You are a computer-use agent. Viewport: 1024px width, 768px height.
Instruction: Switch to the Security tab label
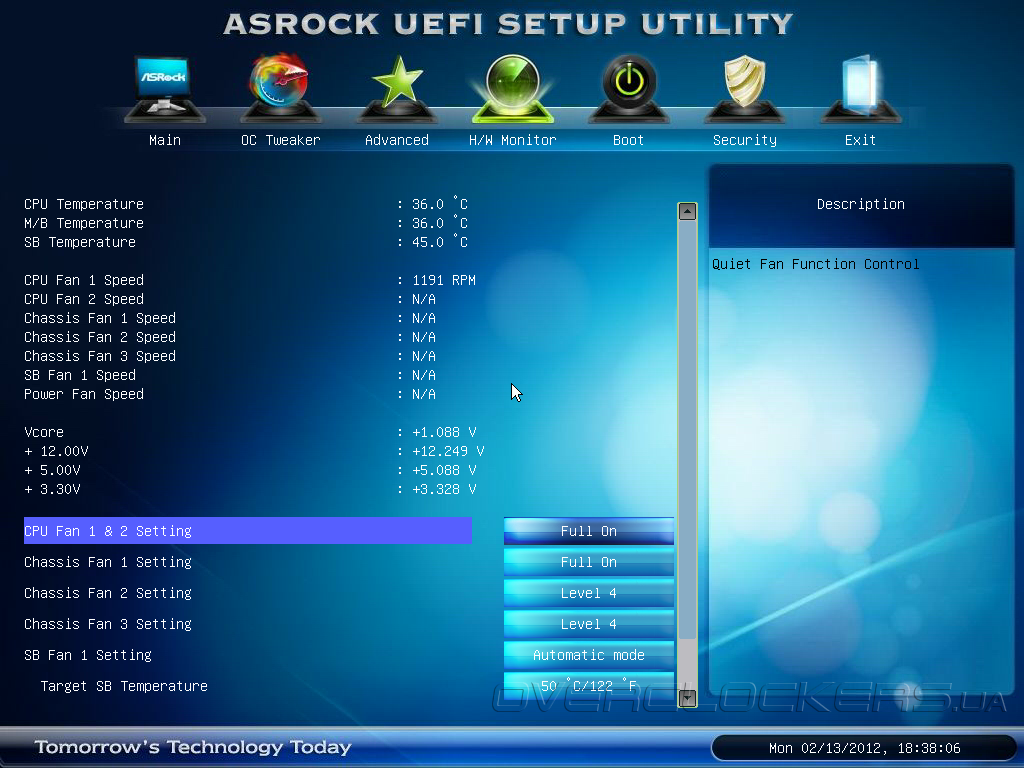pos(744,140)
